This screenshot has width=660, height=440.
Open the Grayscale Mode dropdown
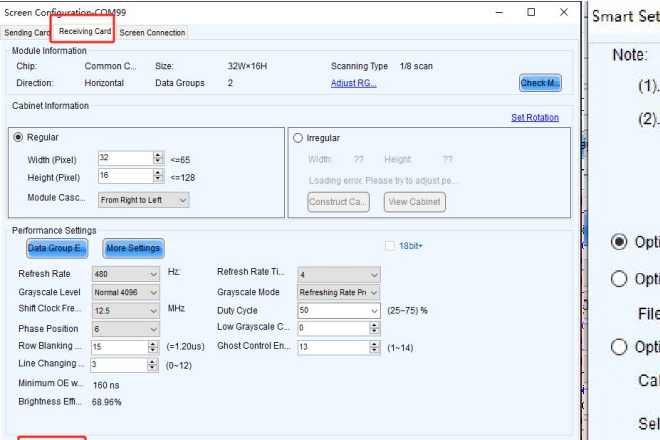point(339,292)
